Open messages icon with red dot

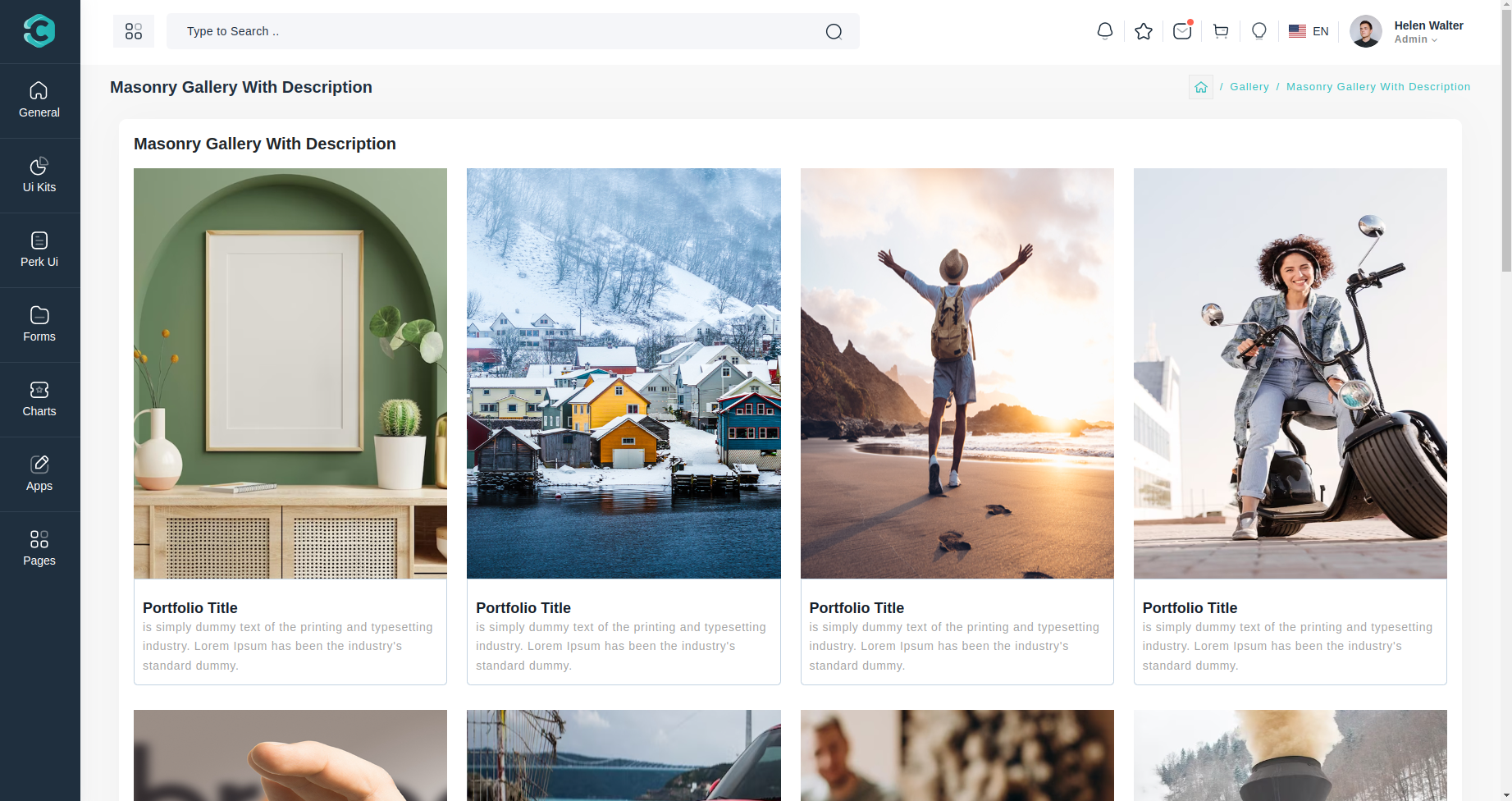[1182, 30]
